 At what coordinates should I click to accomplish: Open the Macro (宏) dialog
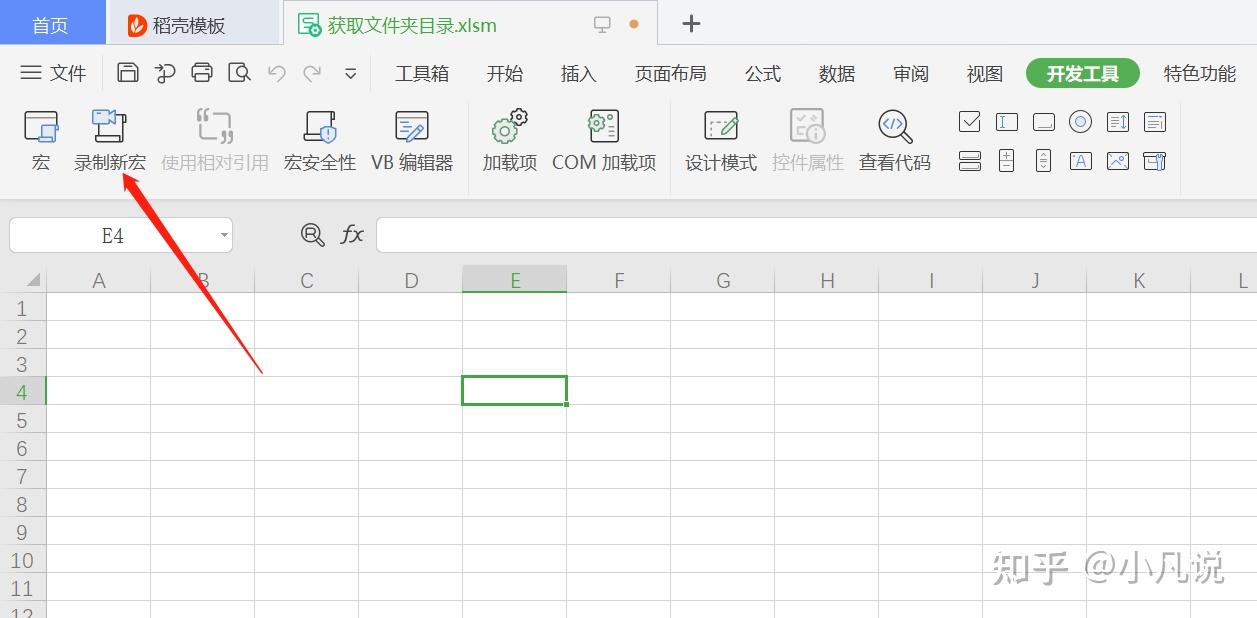tap(41, 140)
